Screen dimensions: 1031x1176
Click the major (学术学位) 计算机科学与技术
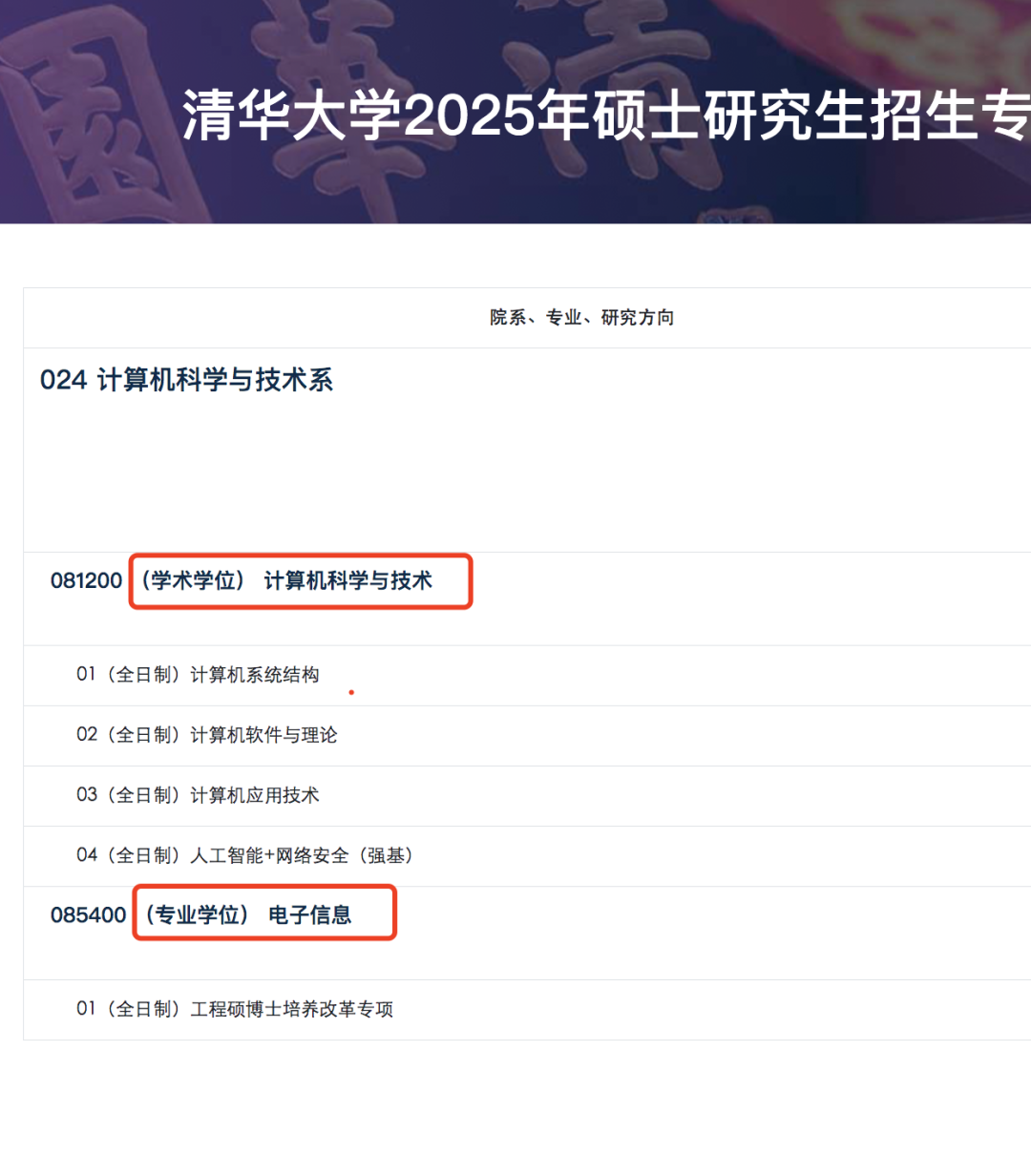coord(287,580)
